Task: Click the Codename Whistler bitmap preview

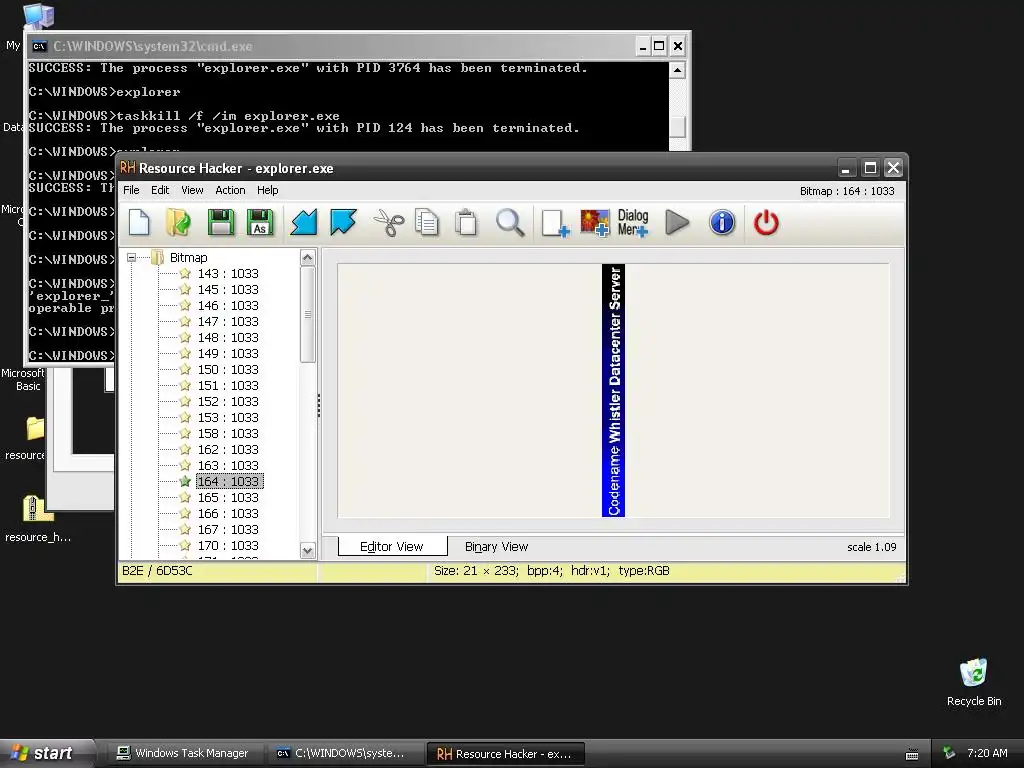Action: tap(613, 391)
